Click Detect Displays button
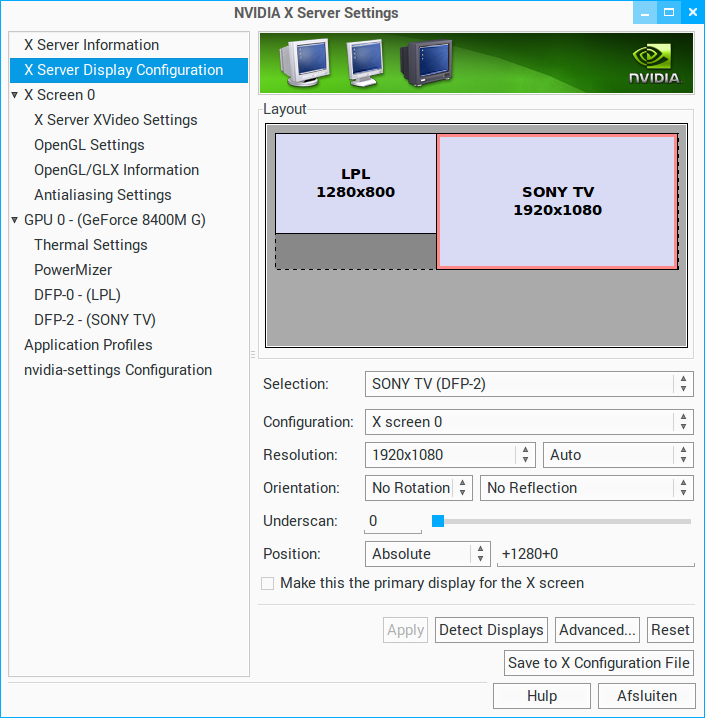Image resolution: width=705 pixels, height=718 pixels. [x=491, y=630]
